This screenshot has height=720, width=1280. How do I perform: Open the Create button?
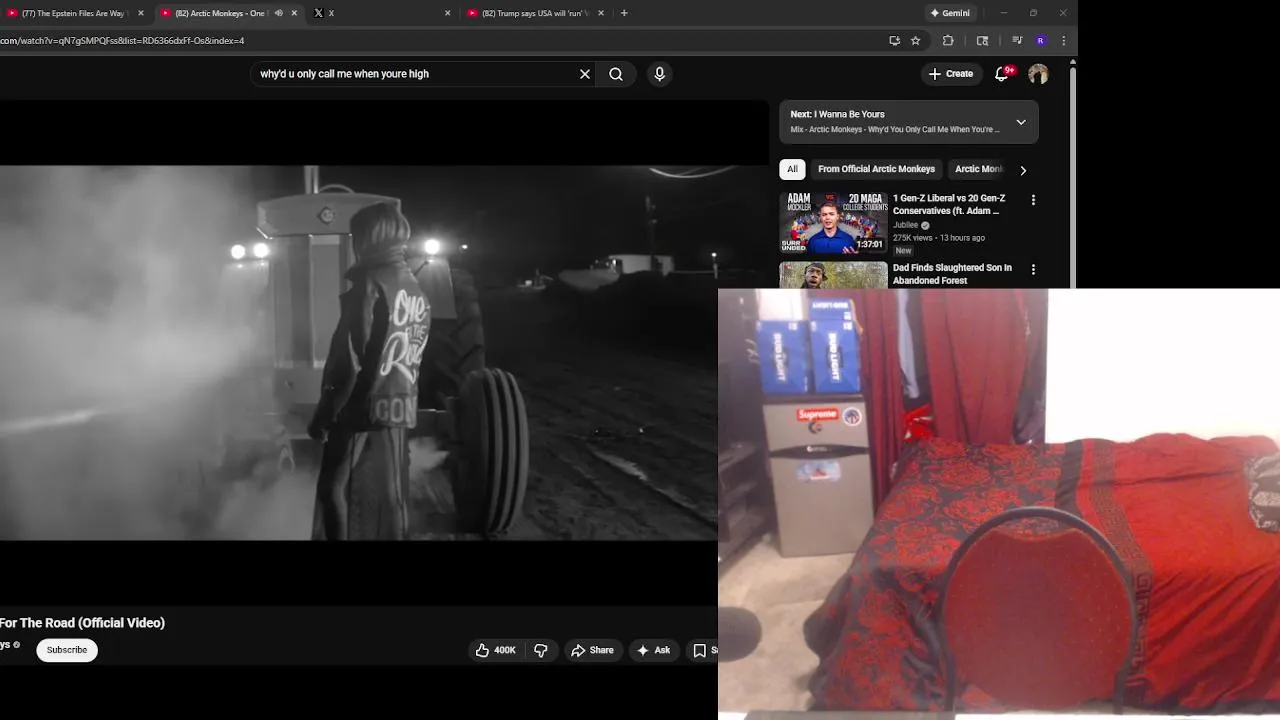pyautogui.click(x=950, y=74)
